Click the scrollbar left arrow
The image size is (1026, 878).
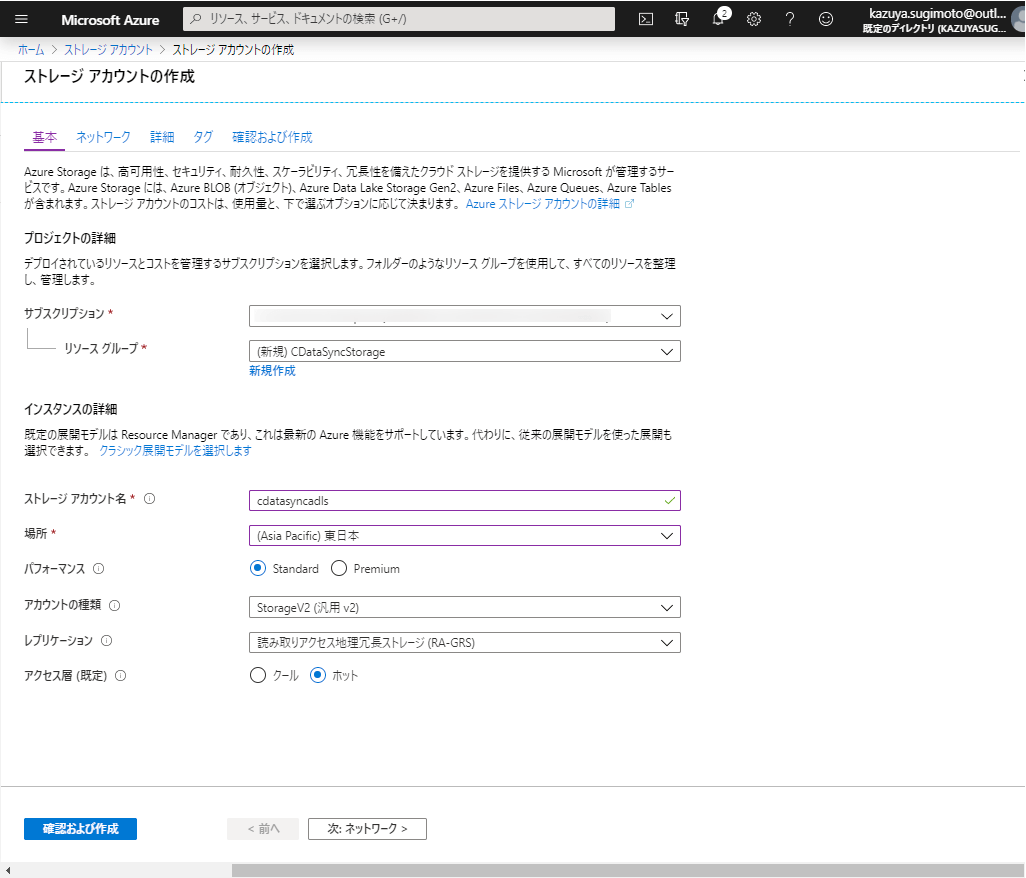tap(7, 870)
